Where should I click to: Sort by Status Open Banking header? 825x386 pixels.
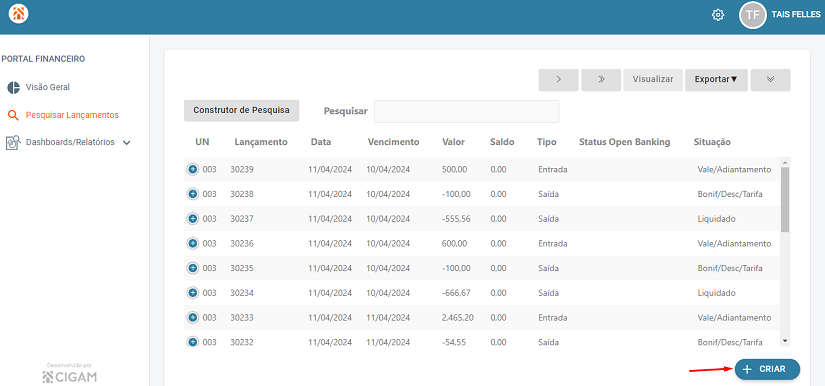(625, 142)
